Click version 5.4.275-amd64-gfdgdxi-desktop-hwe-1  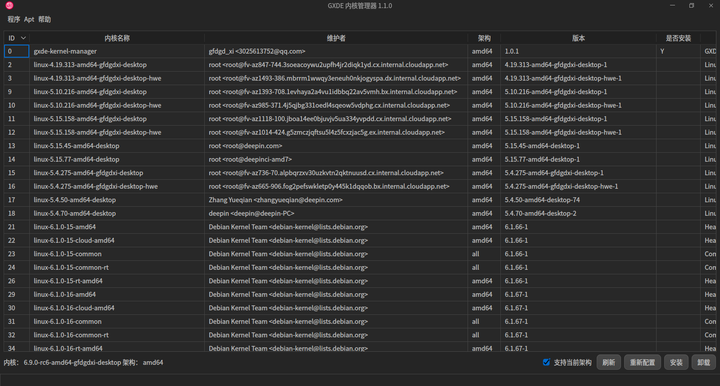point(562,186)
